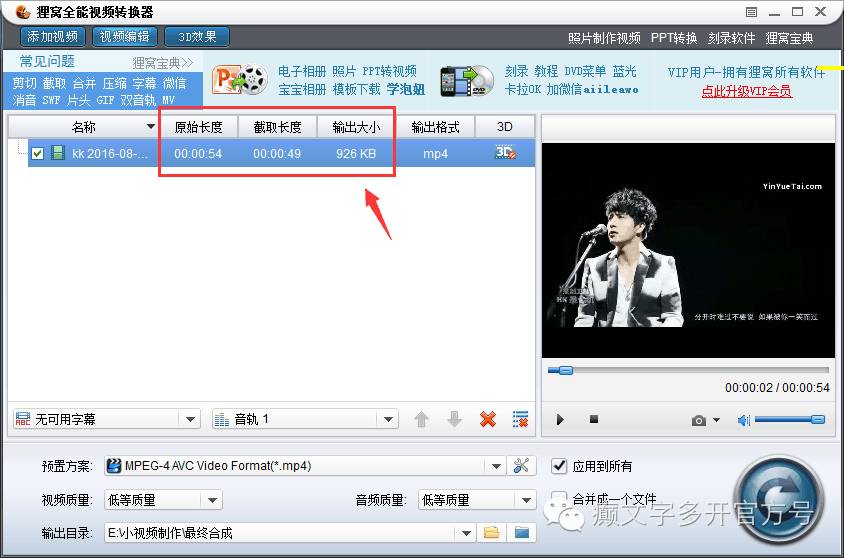
Task: Click the 狸窝宝典>> link
Action: [x=163, y=63]
